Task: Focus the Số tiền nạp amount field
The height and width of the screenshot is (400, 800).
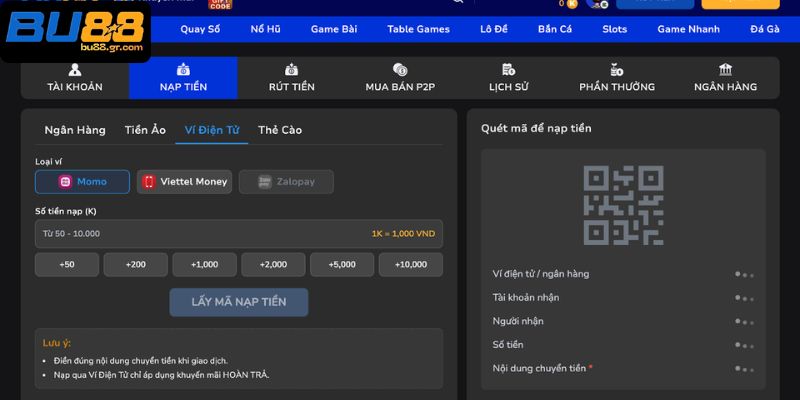Action: [239, 234]
